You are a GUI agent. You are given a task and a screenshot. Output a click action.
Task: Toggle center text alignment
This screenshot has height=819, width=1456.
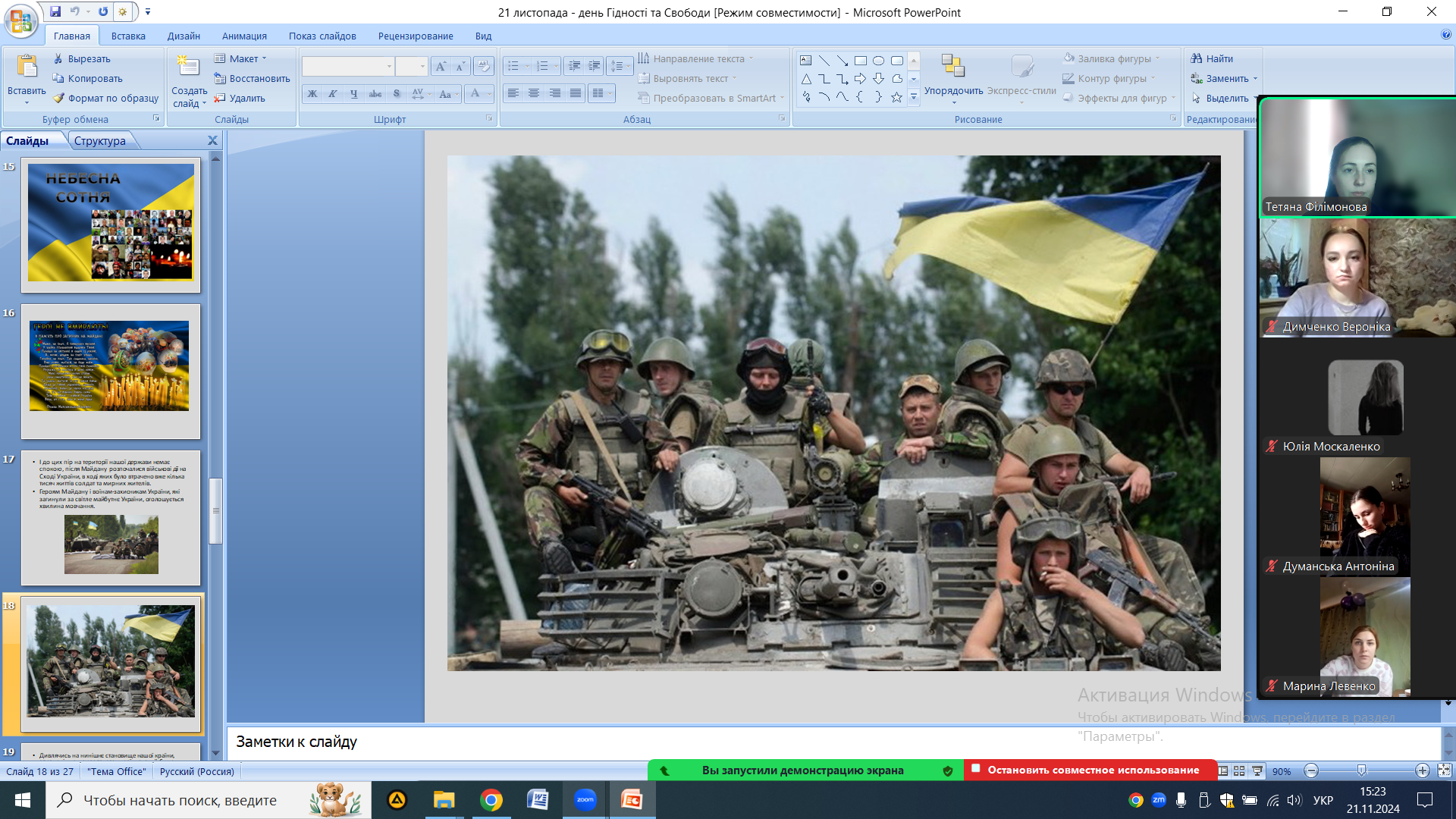point(534,93)
